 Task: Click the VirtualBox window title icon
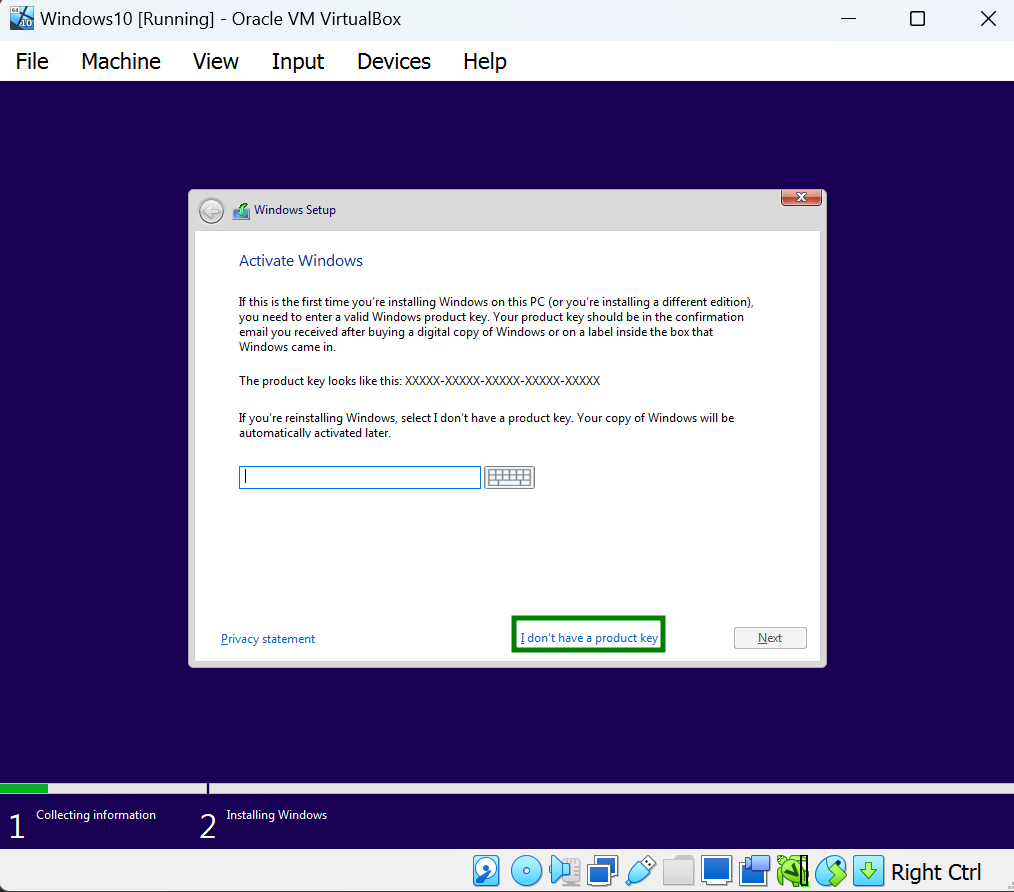click(21, 18)
